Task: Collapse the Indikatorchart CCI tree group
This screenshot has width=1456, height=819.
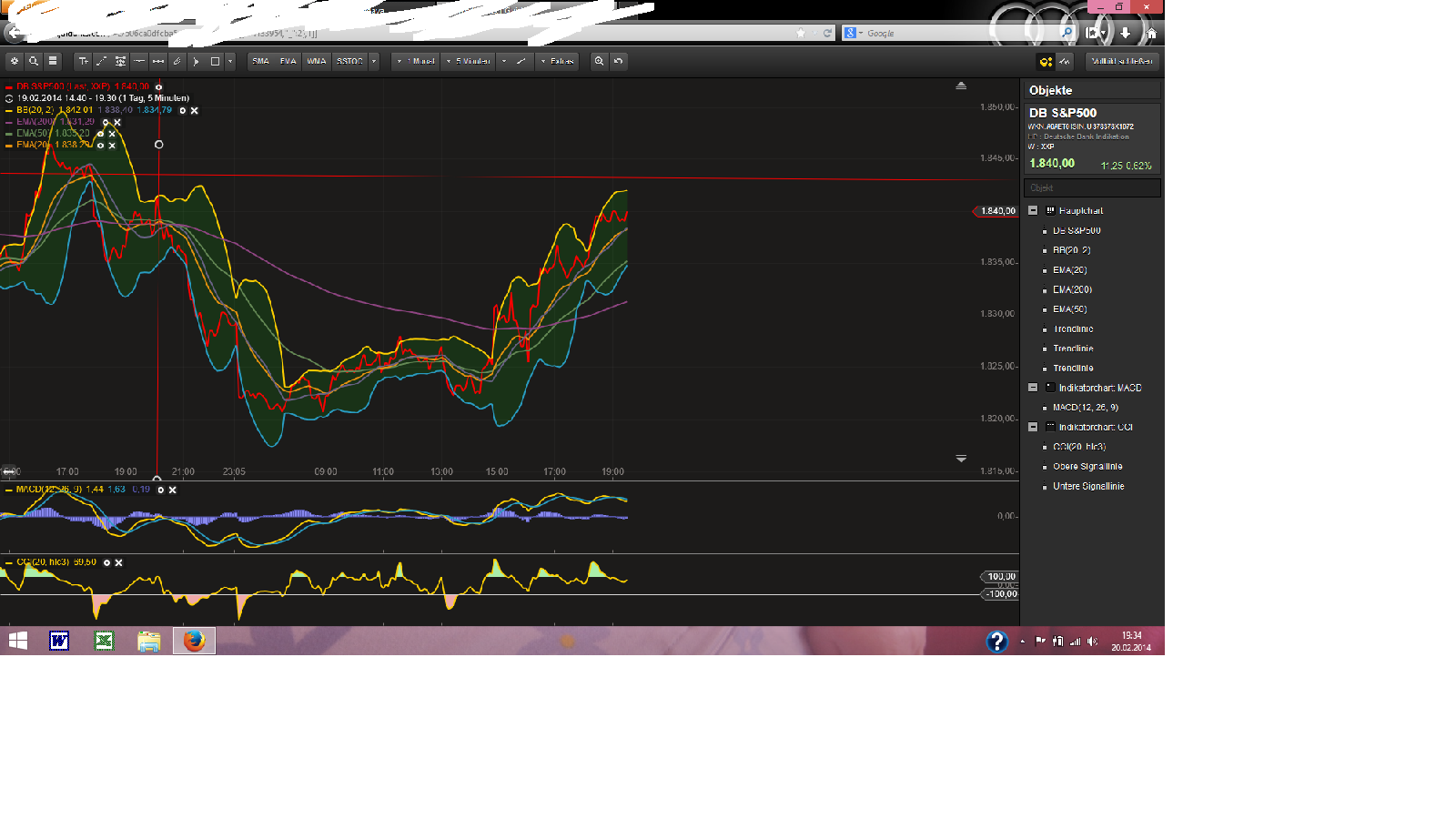Action: coord(1033,427)
